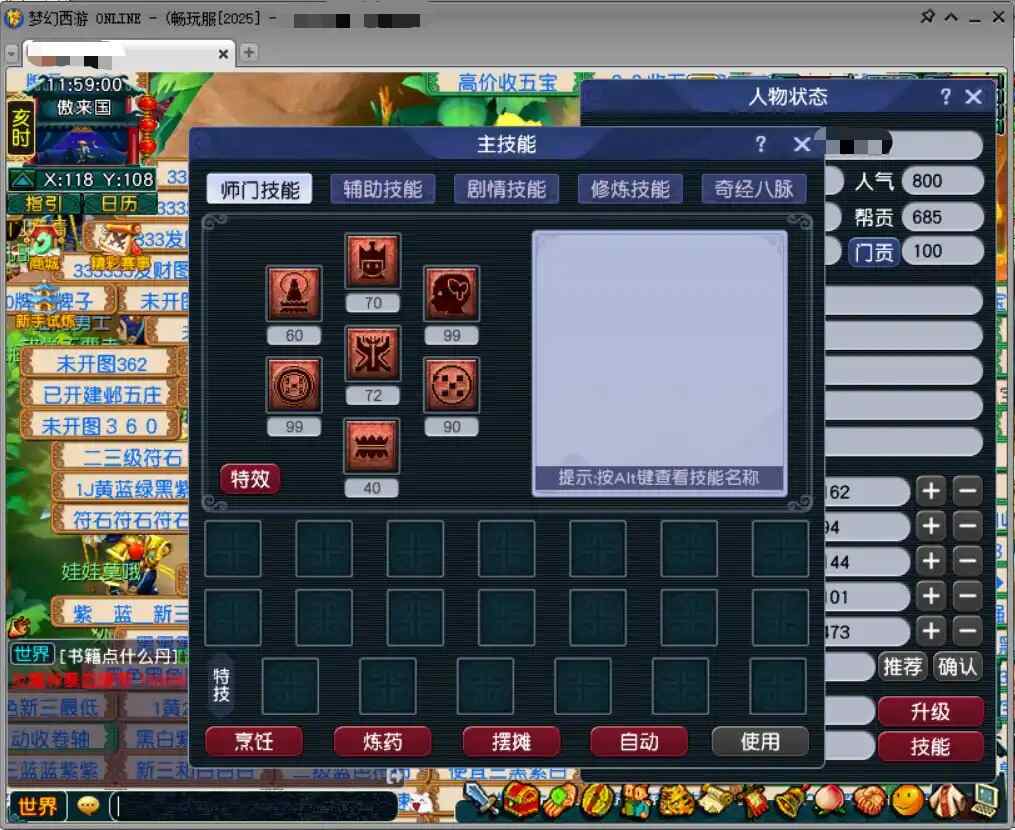Screen dimensions: 1015x830
Task: Click the orange shell icon in bottom bar
Action: click(x=868, y=801)
